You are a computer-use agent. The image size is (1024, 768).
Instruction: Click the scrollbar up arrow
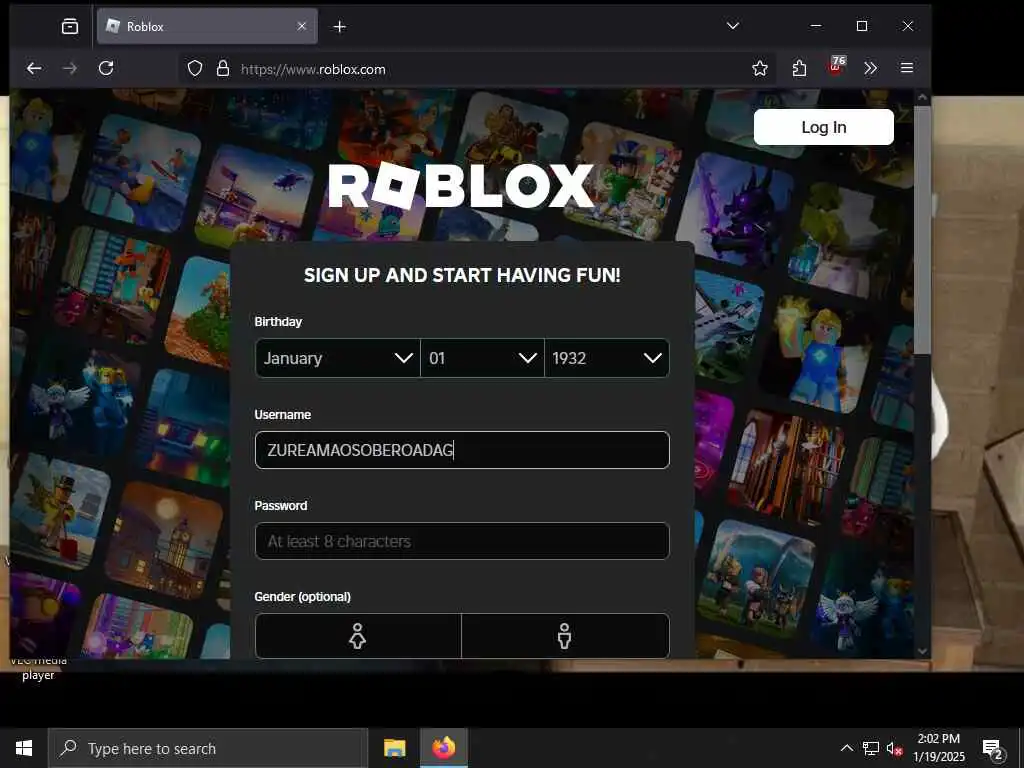pos(922,97)
